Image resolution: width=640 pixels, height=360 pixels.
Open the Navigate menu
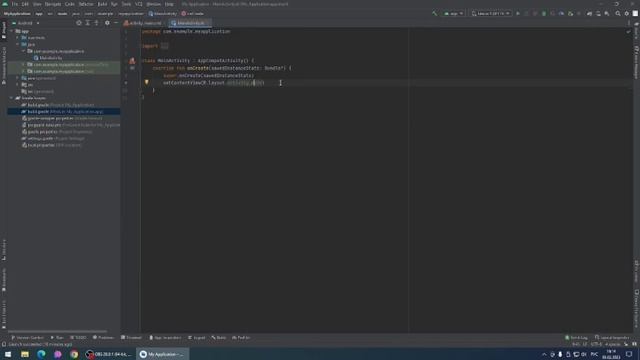coord(53,4)
